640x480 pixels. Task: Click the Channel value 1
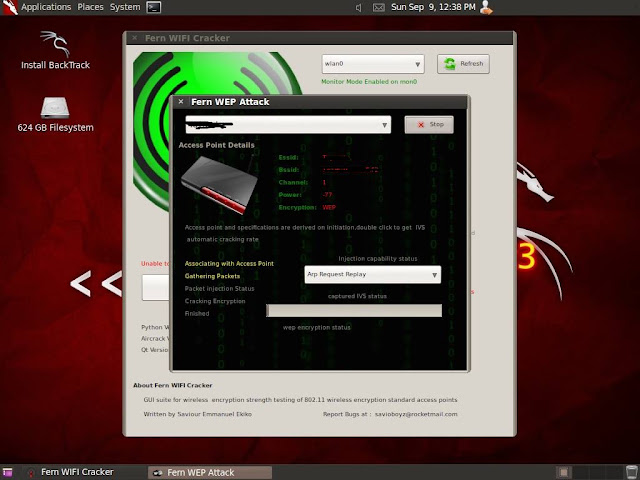tap(324, 182)
